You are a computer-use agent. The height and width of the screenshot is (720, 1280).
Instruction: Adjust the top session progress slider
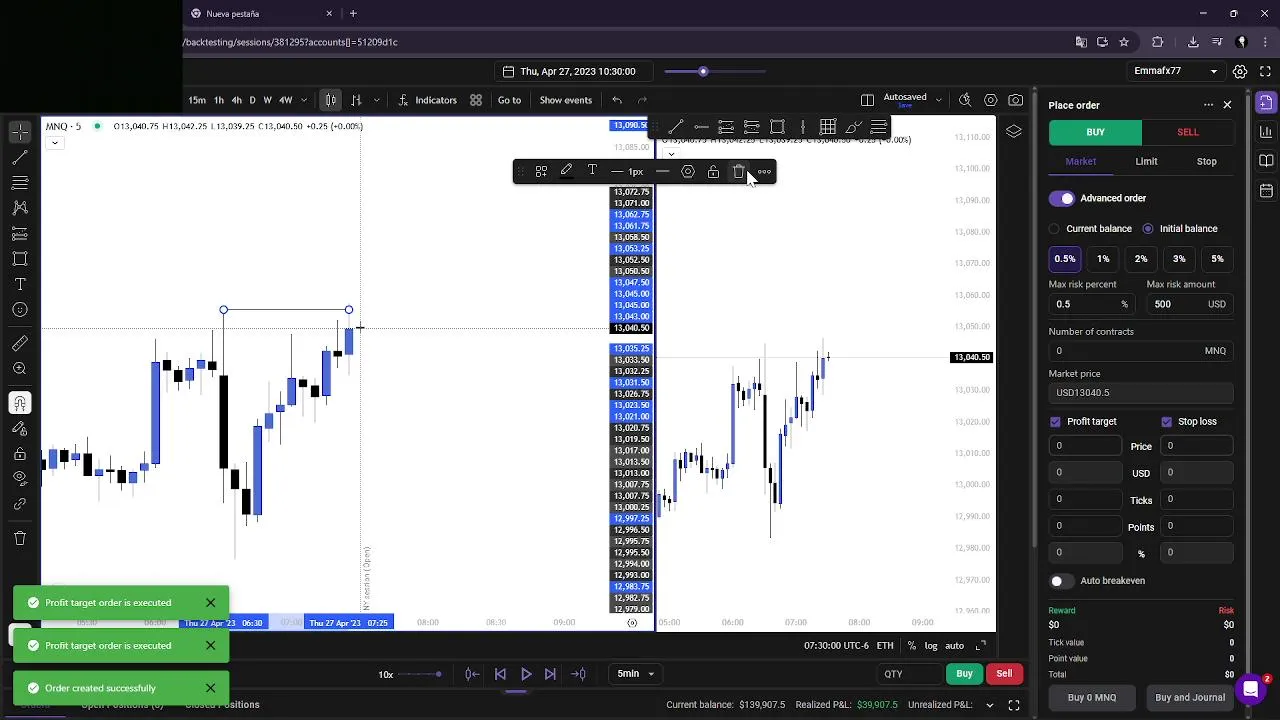pos(714,71)
